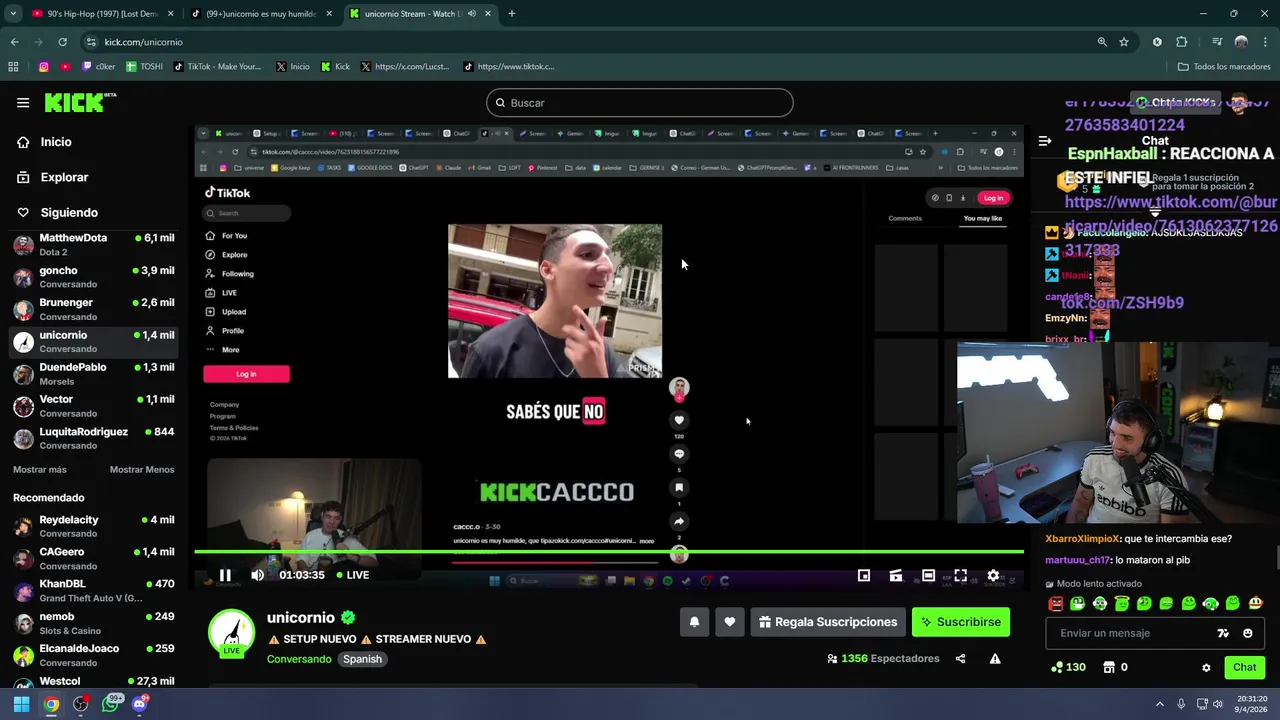1280x720 pixels.
Task: Jump to LIVE in player
Action: (352, 575)
